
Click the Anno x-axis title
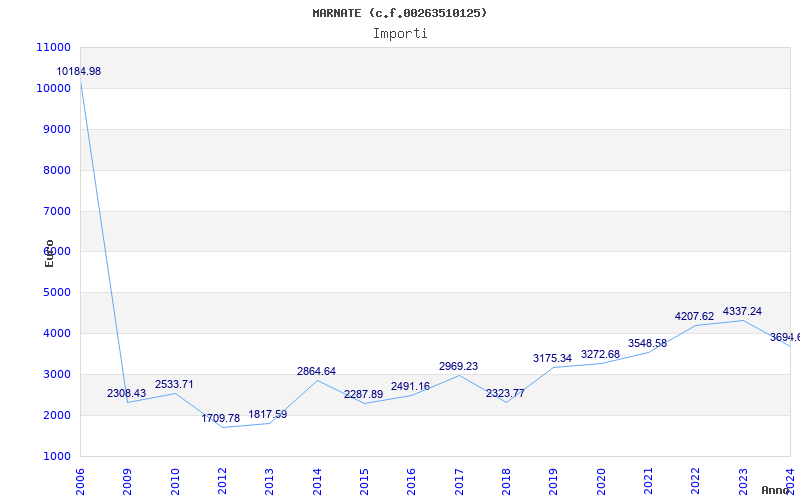(774, 490)
